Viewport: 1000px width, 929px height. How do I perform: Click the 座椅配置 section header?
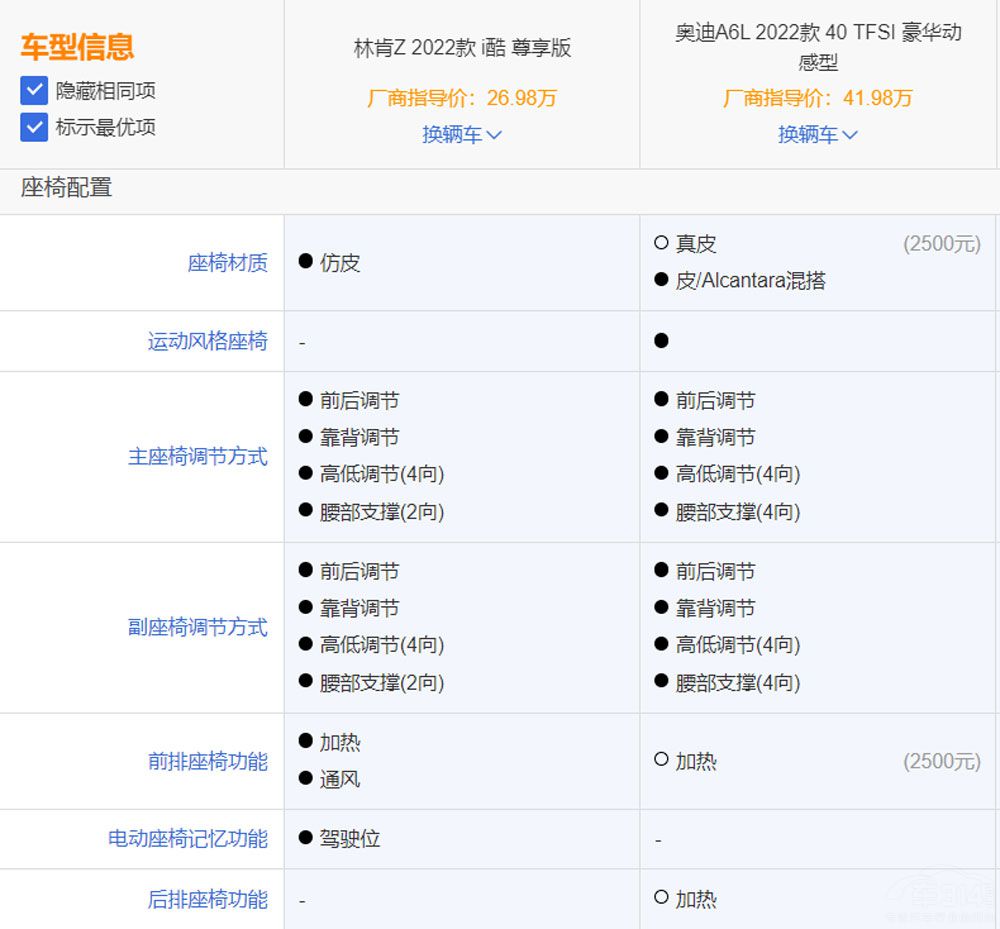tap(66, 187)
